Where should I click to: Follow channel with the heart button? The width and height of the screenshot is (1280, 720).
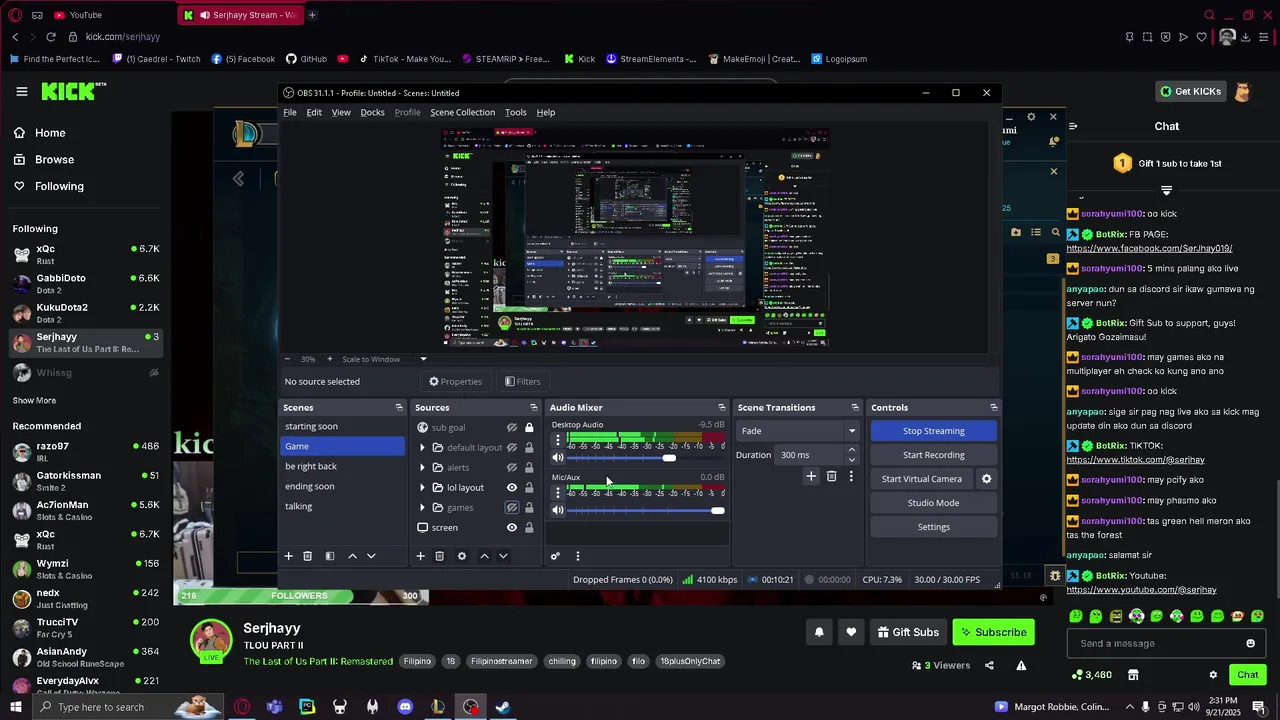click(851, 632)
